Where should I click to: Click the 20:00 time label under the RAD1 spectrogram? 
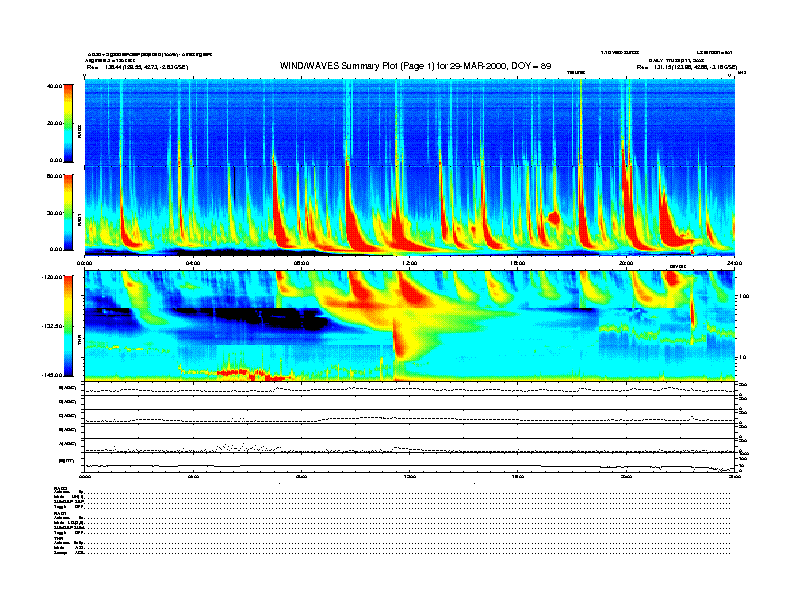pos(626,263)
